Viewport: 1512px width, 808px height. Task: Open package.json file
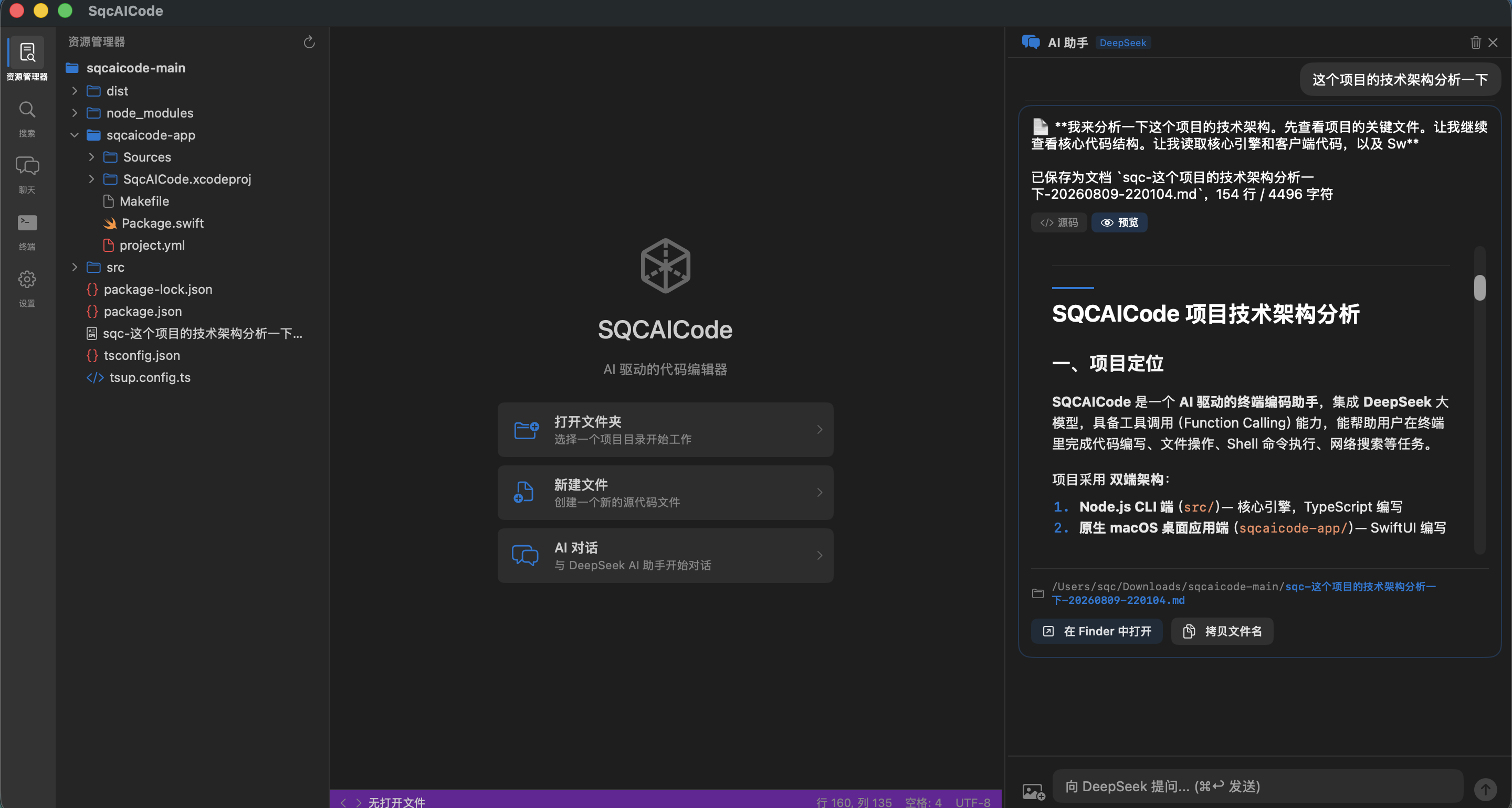(143, 311)
